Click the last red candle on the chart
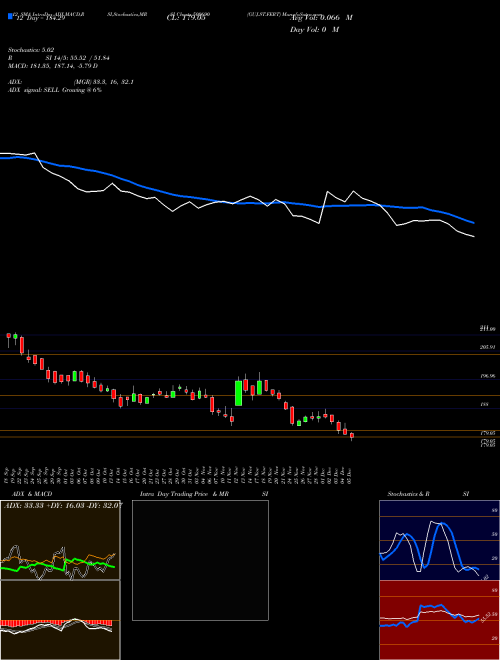This screenshot has height=660, width=500. coord(352,436)
